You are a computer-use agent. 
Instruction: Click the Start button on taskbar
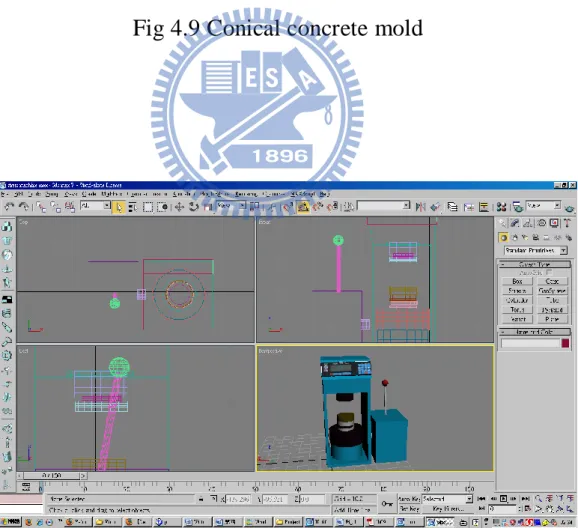pyautogui.click(x=11, y=522)
